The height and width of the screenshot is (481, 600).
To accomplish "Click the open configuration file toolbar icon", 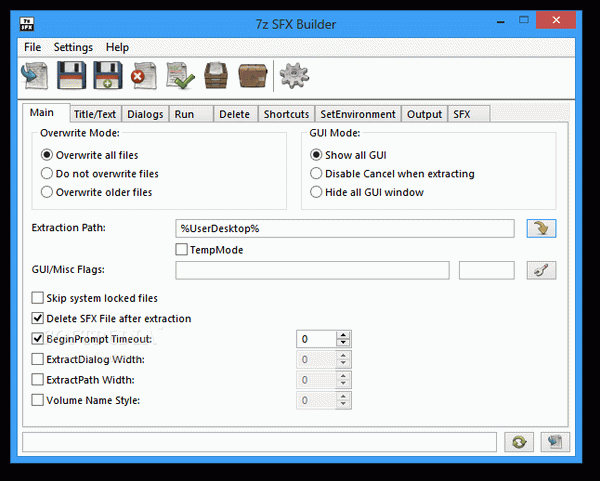I will pyautogui.click(x=35, y=75).
